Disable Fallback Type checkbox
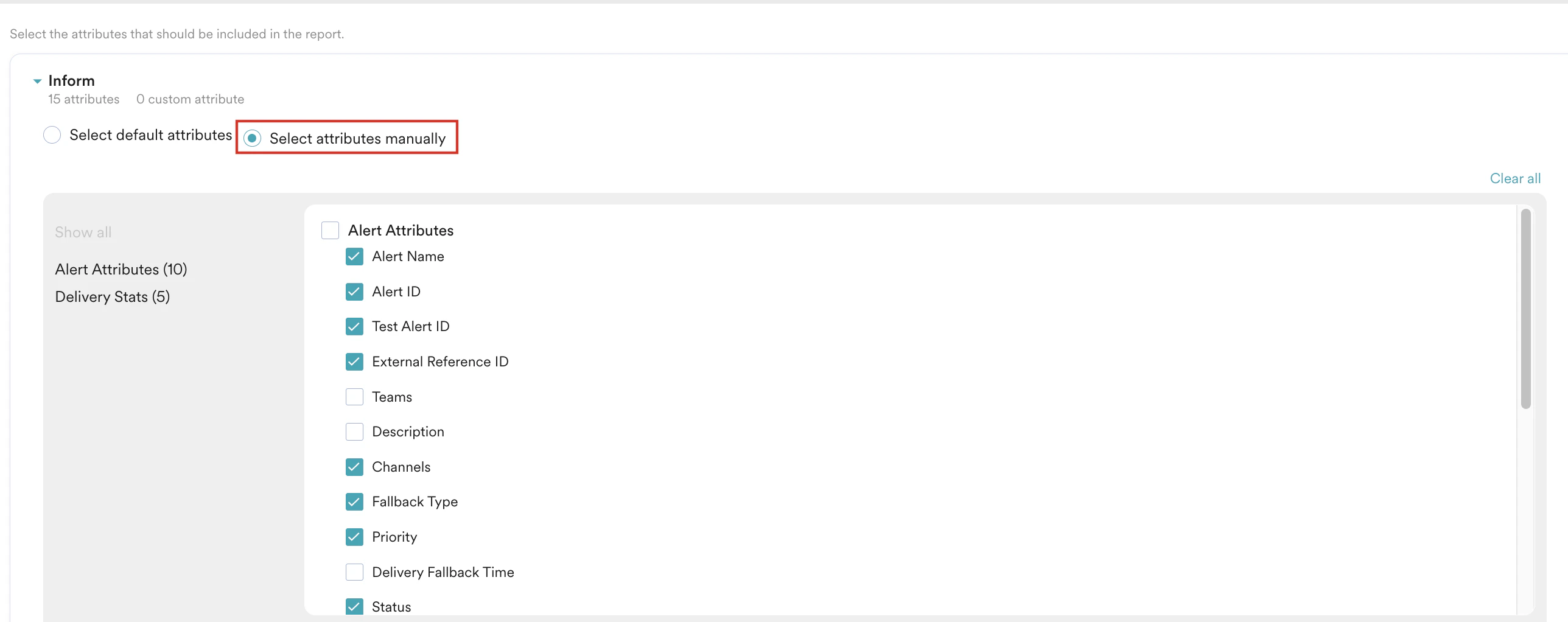This screenshot has height=622, width=1568. click(354, 501)
